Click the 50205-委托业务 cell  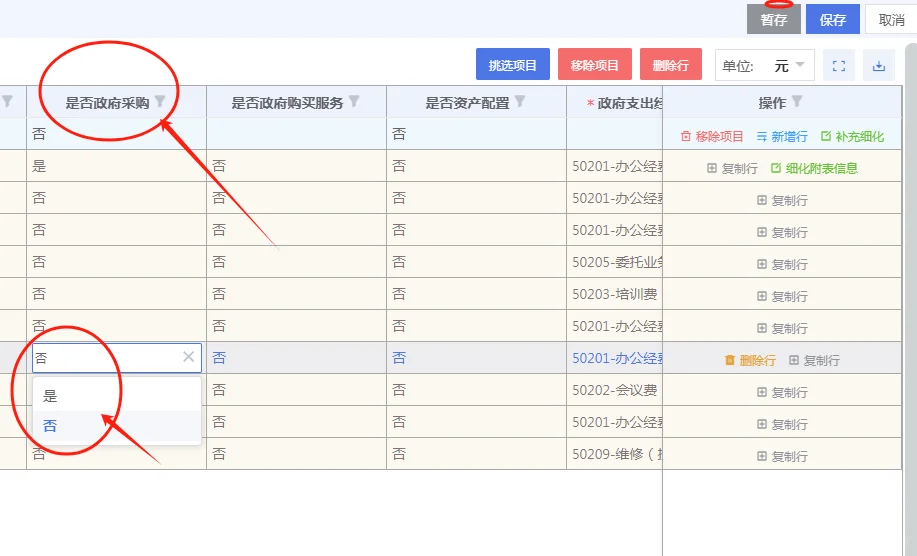[615, 262]
